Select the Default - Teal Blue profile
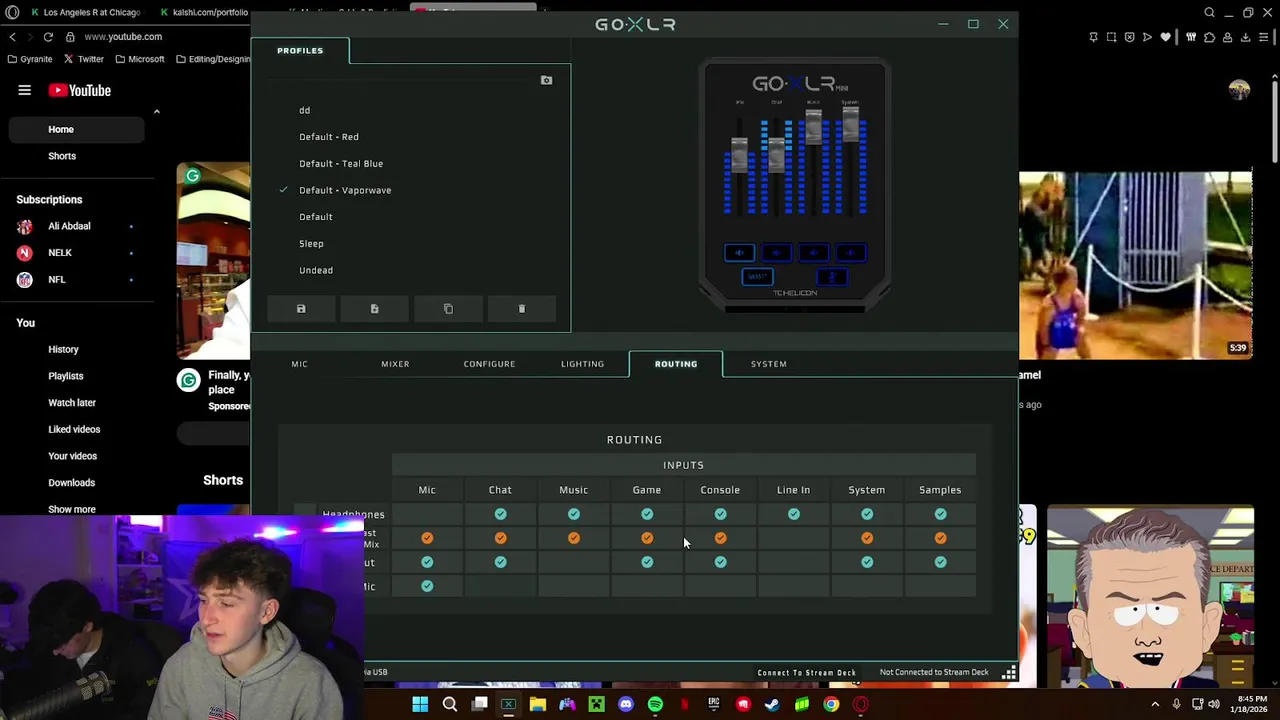This screenshot has width=1280, height=720. tap(341, 164)
